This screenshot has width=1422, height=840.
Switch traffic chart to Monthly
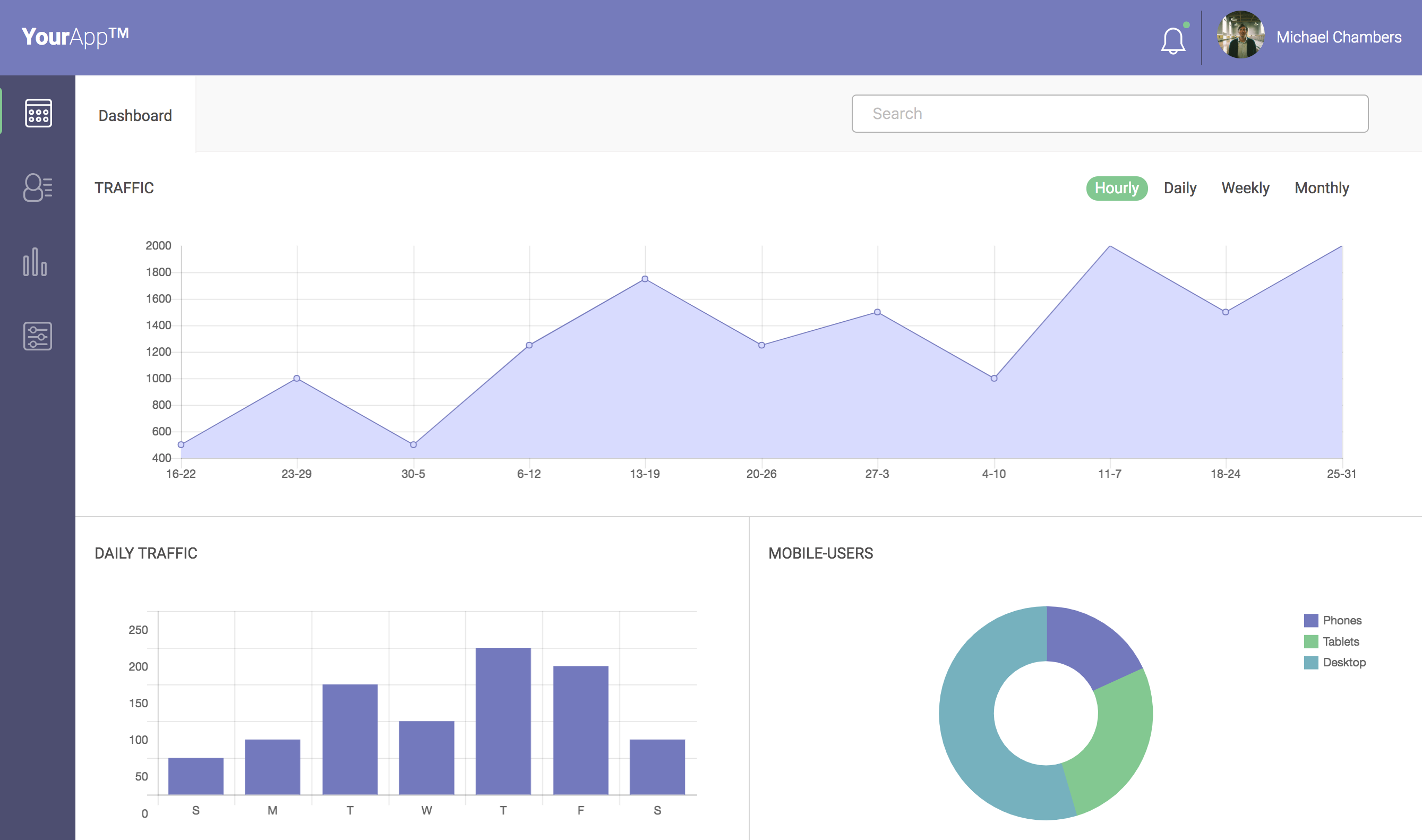click(x=1321, y=188)
